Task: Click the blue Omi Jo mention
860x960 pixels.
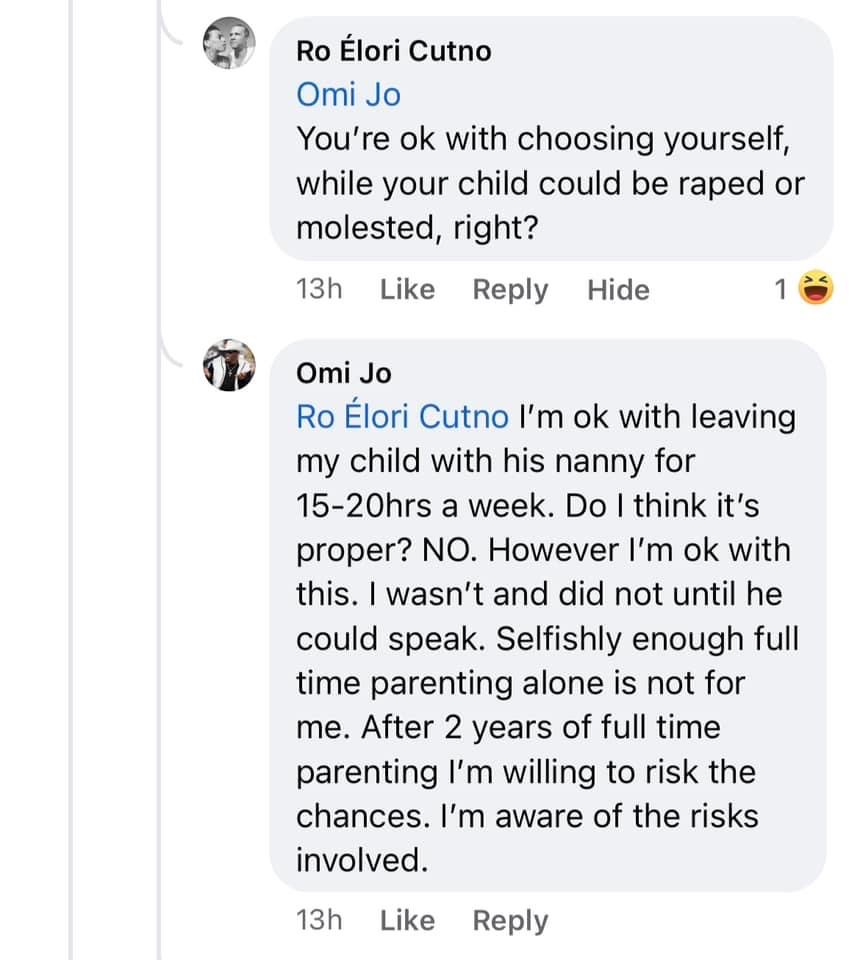Action: [x=348, y=95]
